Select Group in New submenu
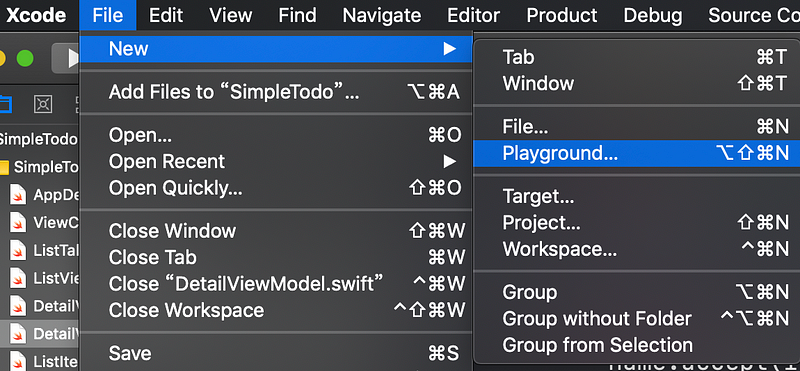 637,292
